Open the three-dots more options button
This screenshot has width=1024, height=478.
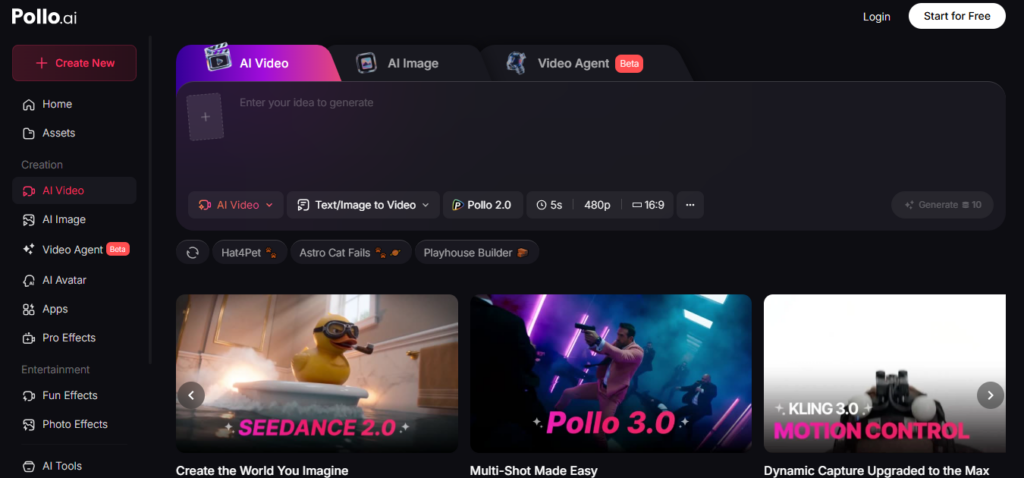pyautogui.click(x=690, y=205)
